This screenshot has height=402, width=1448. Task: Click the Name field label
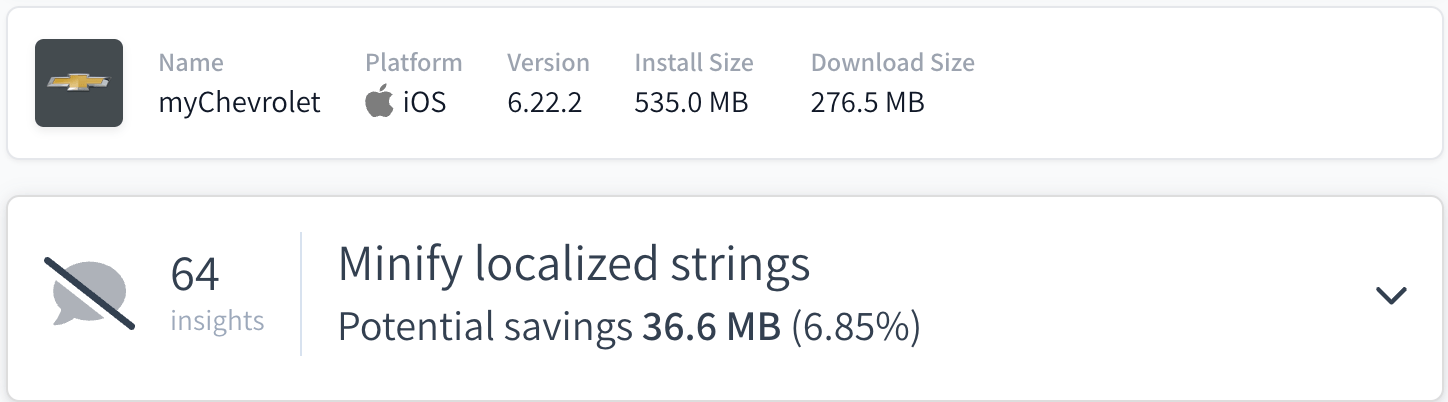tap(191, 63)
